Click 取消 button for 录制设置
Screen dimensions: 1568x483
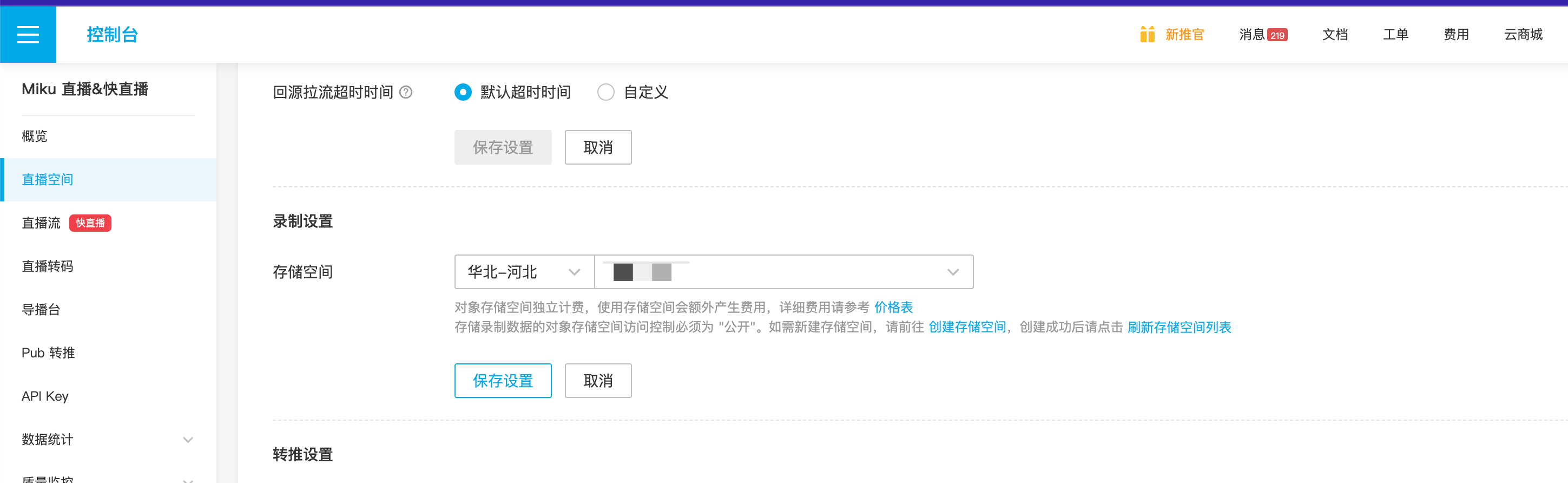pyautogui.click(x=598, y=381)
